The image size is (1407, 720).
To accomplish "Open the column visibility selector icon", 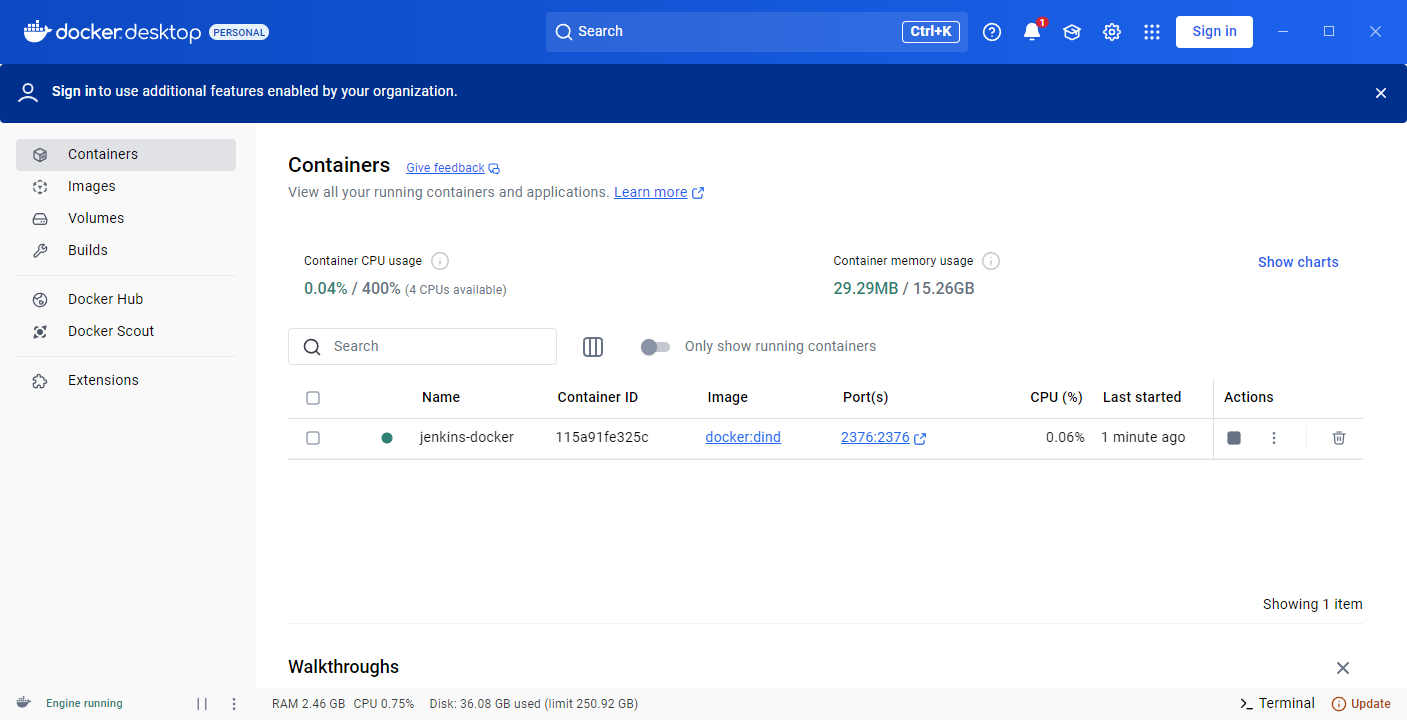I will (593, 347).
